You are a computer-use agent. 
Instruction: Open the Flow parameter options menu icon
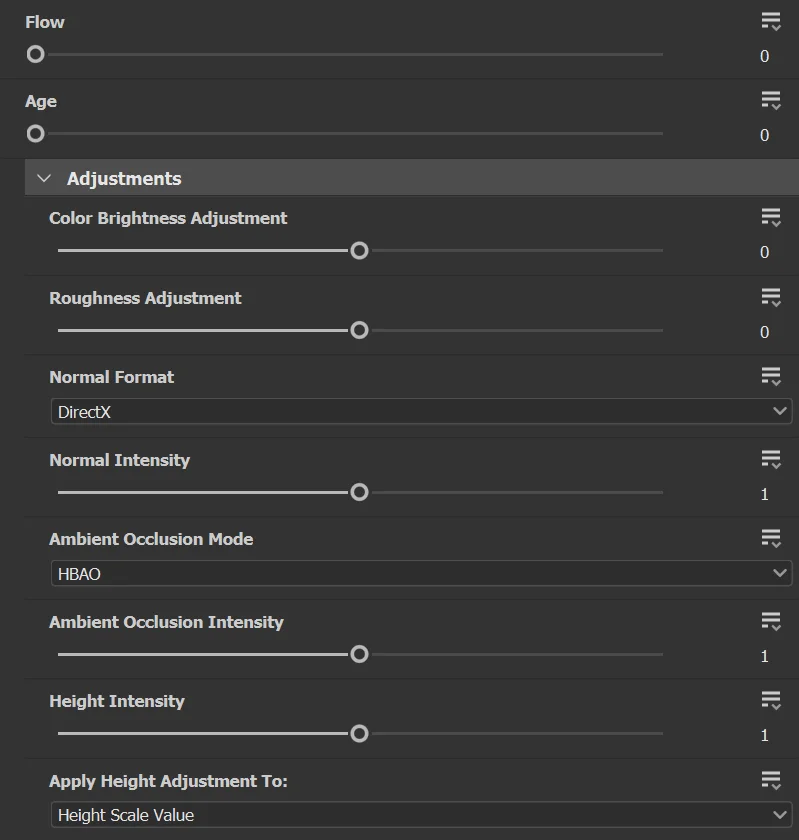[770, 21]
